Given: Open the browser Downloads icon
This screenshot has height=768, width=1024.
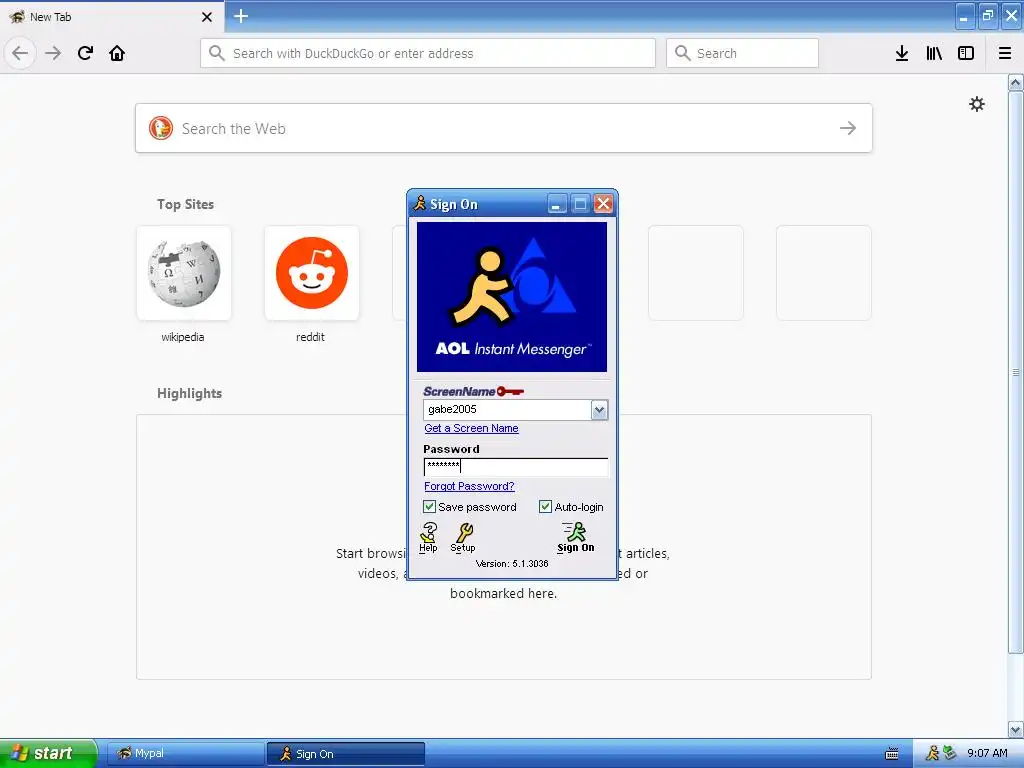Looking at the screenshot, I should click(x=901, y=53).
